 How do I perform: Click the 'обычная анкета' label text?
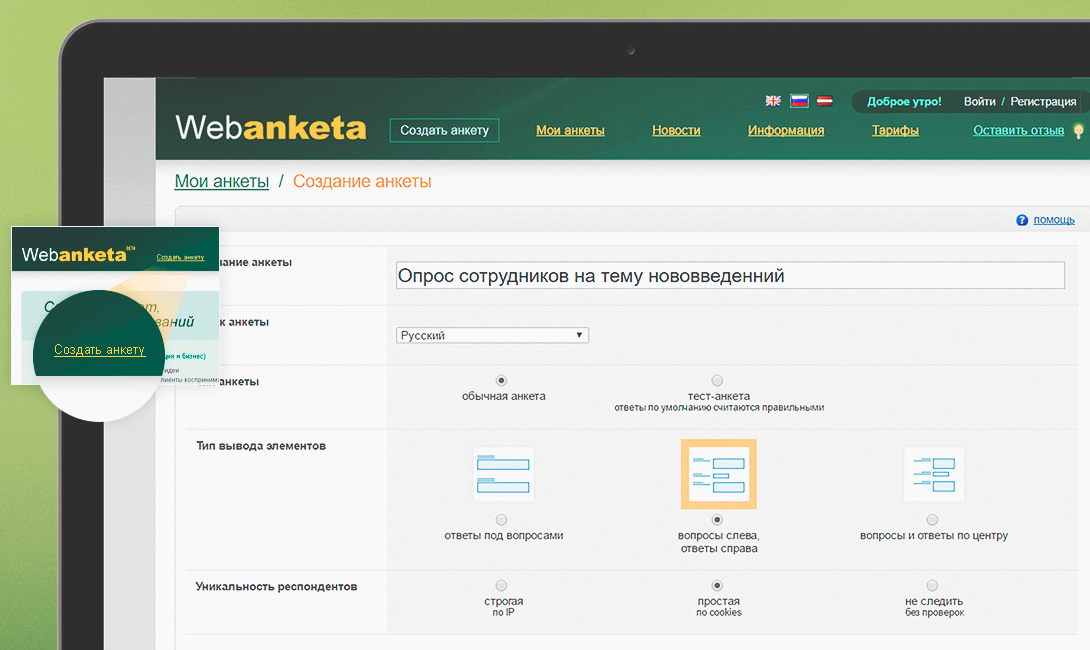503,396
